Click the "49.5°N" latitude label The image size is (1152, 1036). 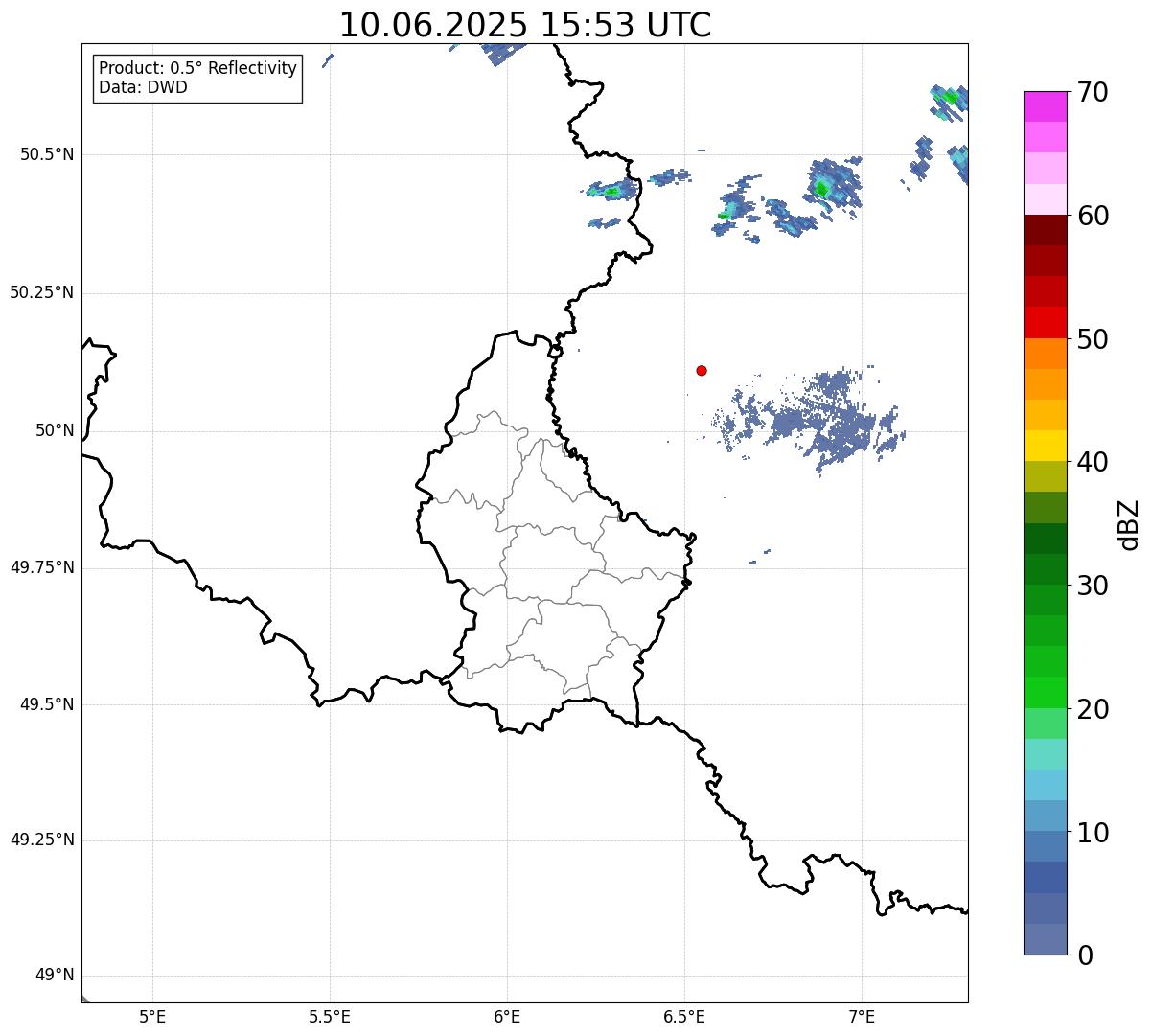point(47,704)
